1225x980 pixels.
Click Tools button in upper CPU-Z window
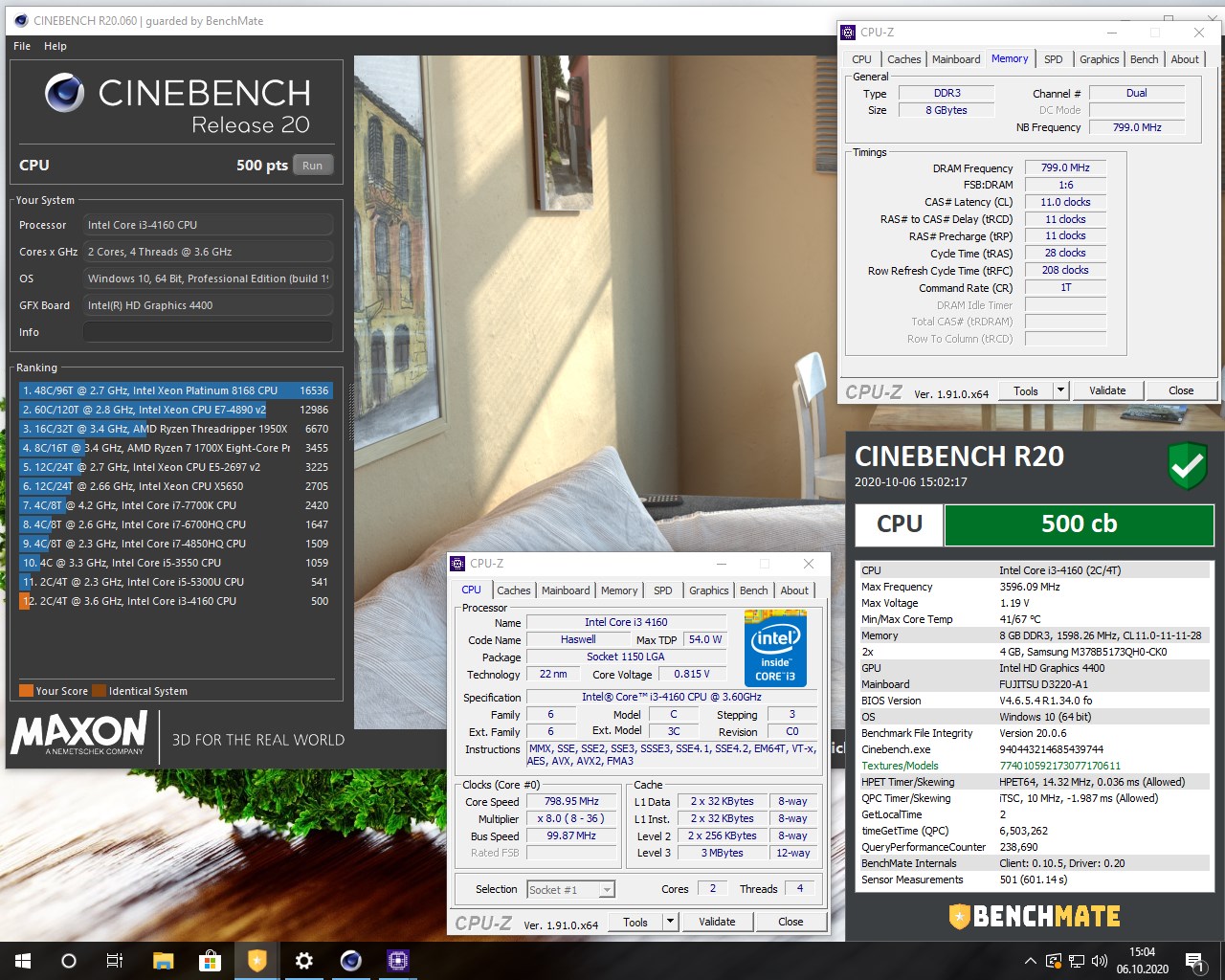pos(1026,390)
